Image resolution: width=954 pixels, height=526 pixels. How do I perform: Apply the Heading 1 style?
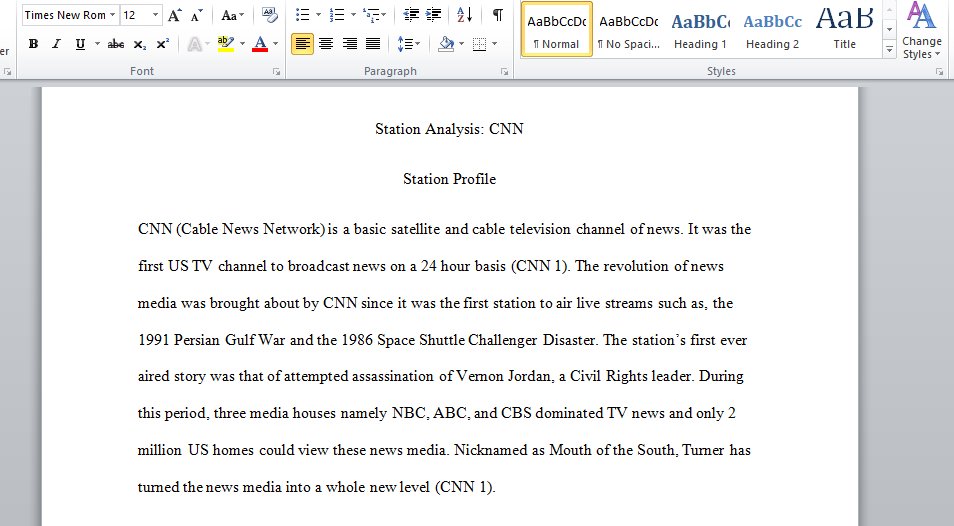(700, 29)
